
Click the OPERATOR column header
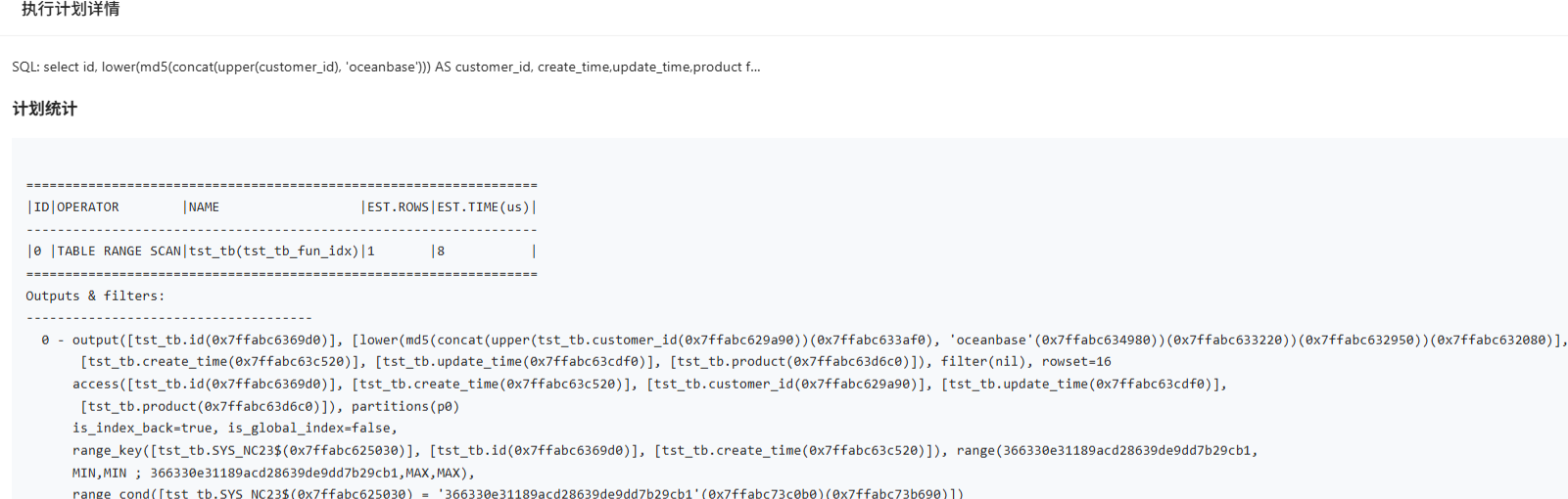(88, 207)
